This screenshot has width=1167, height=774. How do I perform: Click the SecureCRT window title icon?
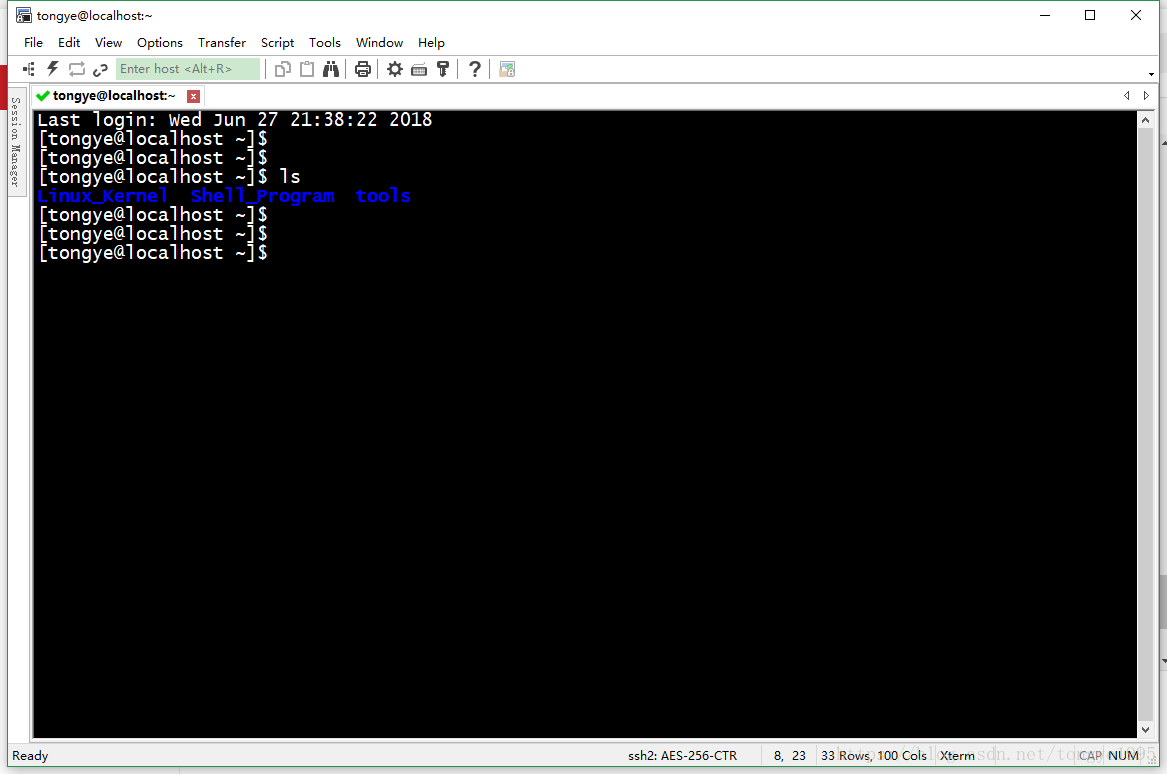[24, 15]
